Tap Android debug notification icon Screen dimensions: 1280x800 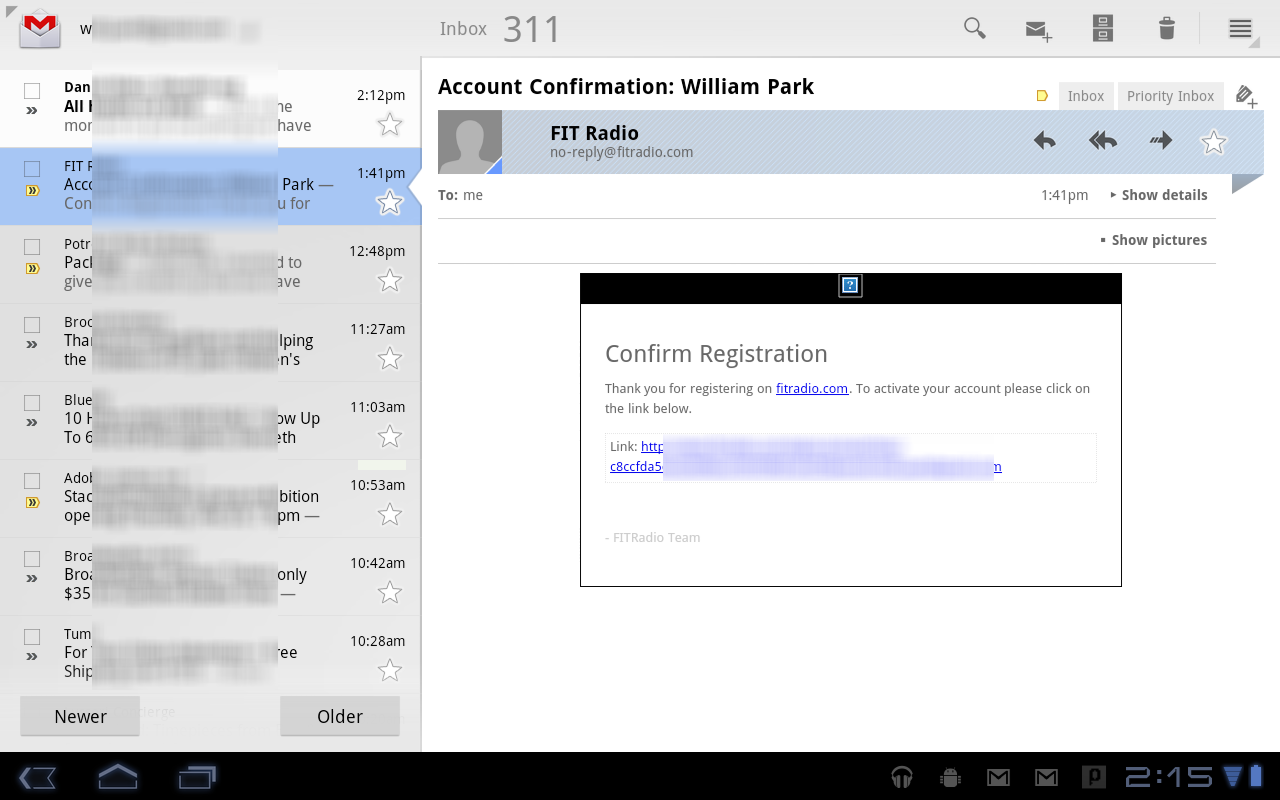(950, 777)
